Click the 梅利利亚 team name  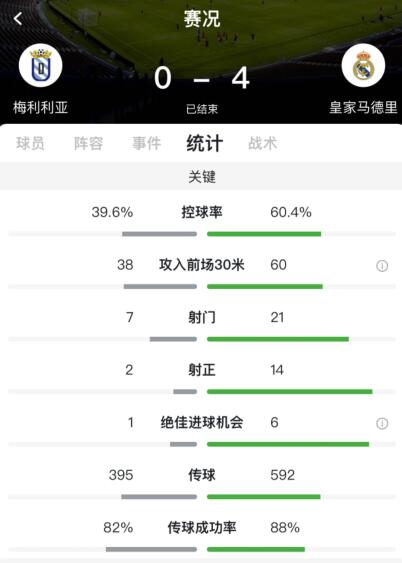[x=41, y=107]
